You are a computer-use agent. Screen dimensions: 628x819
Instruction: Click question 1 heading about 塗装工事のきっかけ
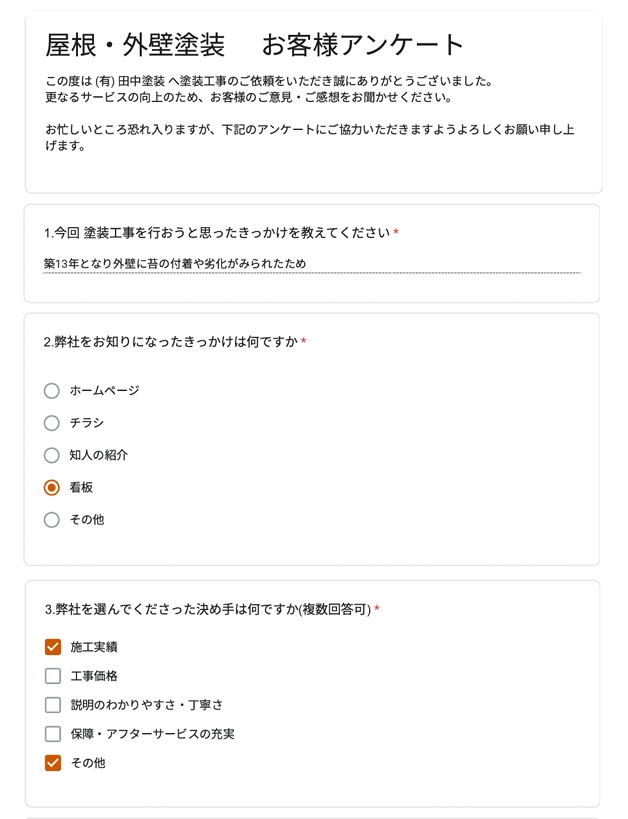(217, 233)
